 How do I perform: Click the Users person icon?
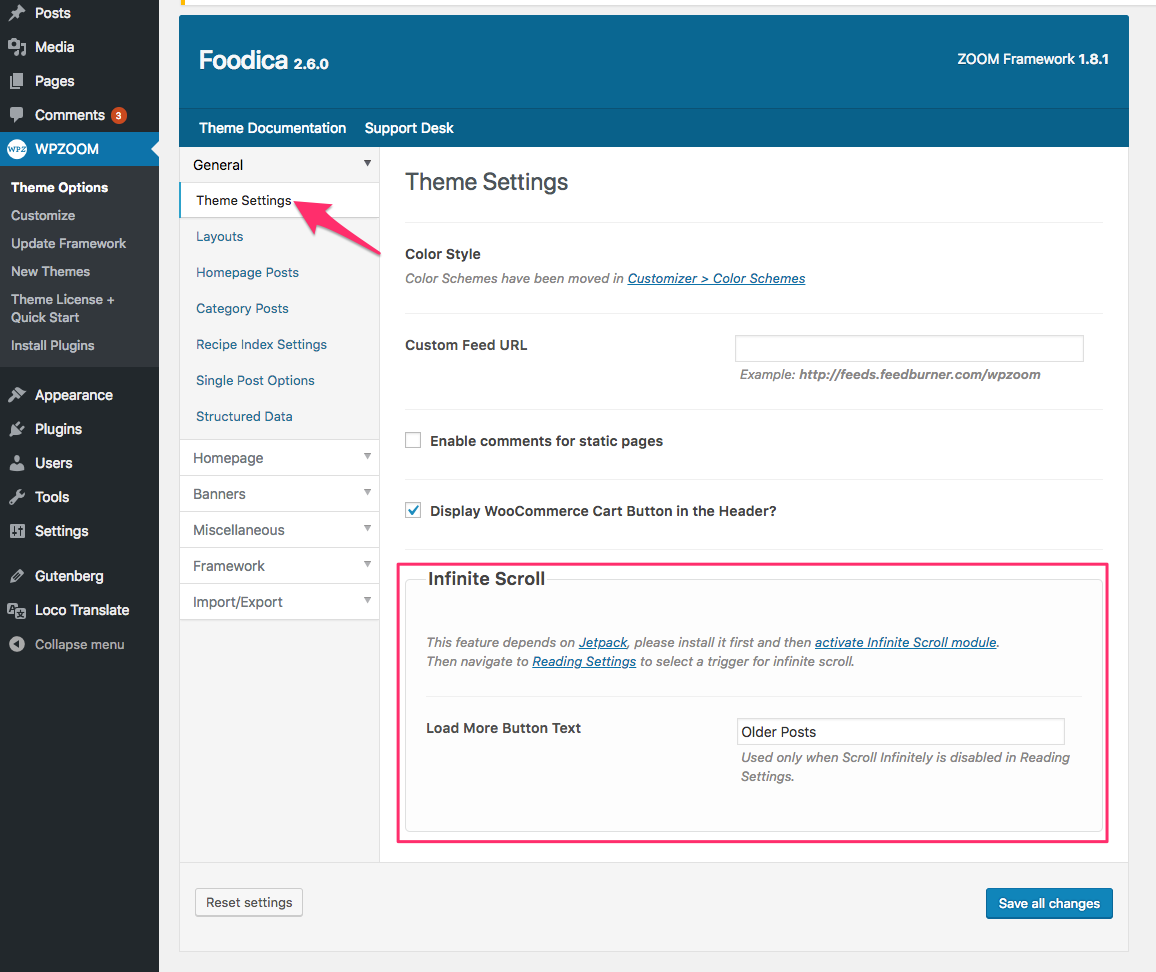tap(17, 462)
